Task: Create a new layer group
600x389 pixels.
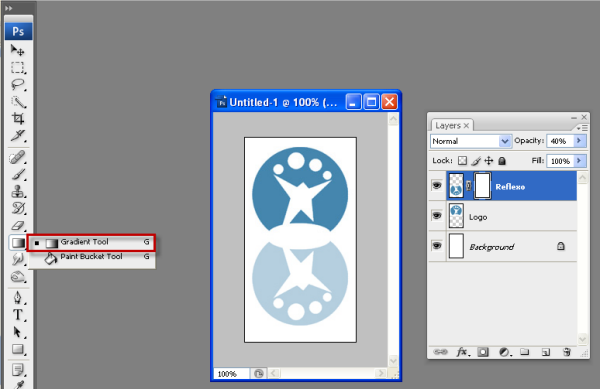Action: coord(525,352)
